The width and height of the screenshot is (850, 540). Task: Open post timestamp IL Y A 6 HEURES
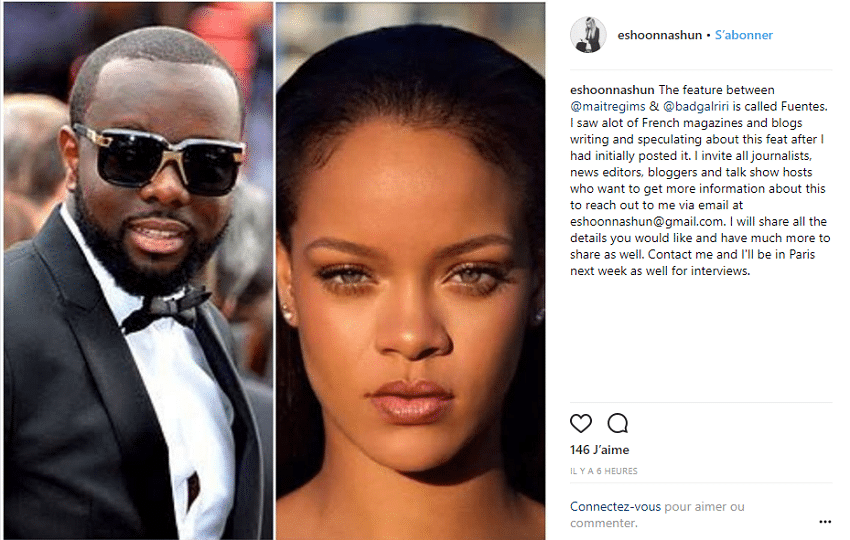(x=604, y=471)
